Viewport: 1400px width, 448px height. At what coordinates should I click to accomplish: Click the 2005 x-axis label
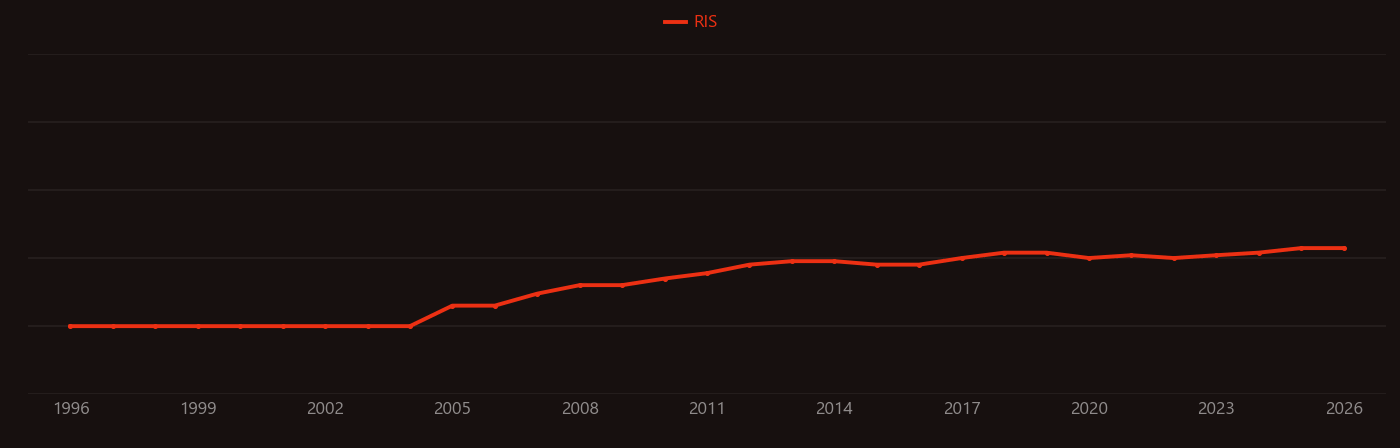point(452,409)
